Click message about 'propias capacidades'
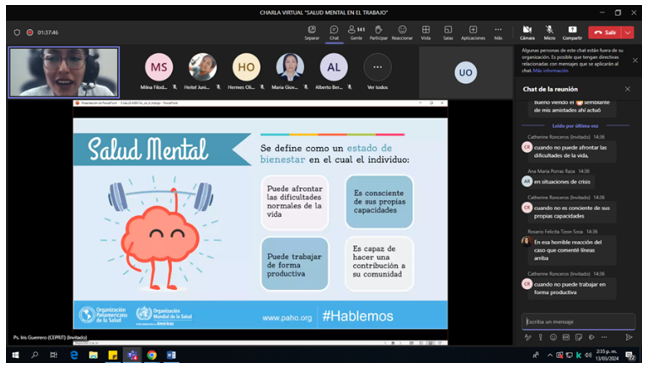The image size is (648, 365). (572, 212)
